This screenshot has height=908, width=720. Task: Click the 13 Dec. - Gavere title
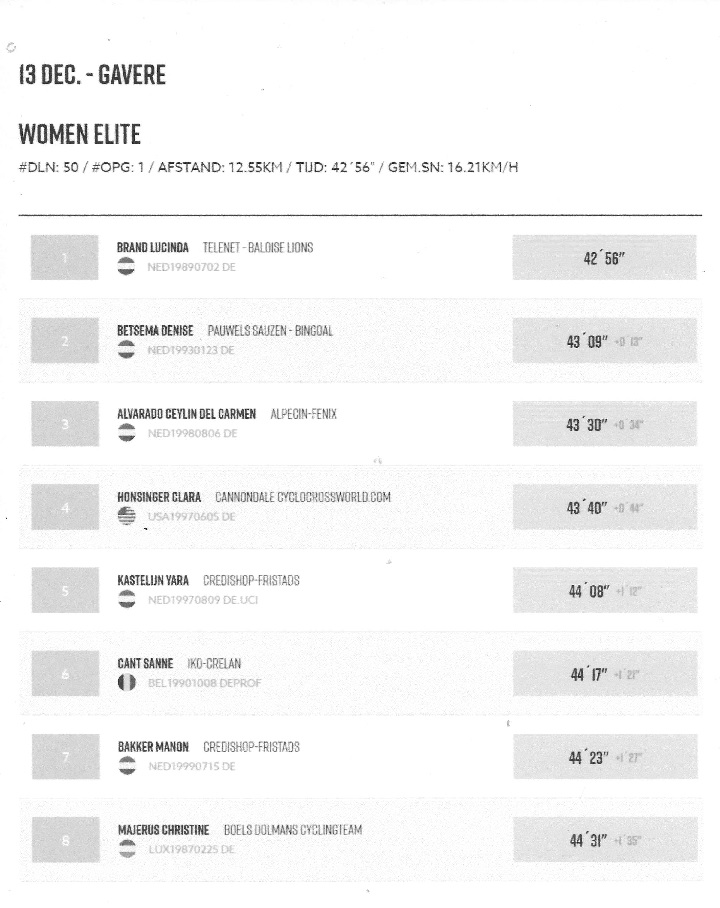tap(92, 76)
